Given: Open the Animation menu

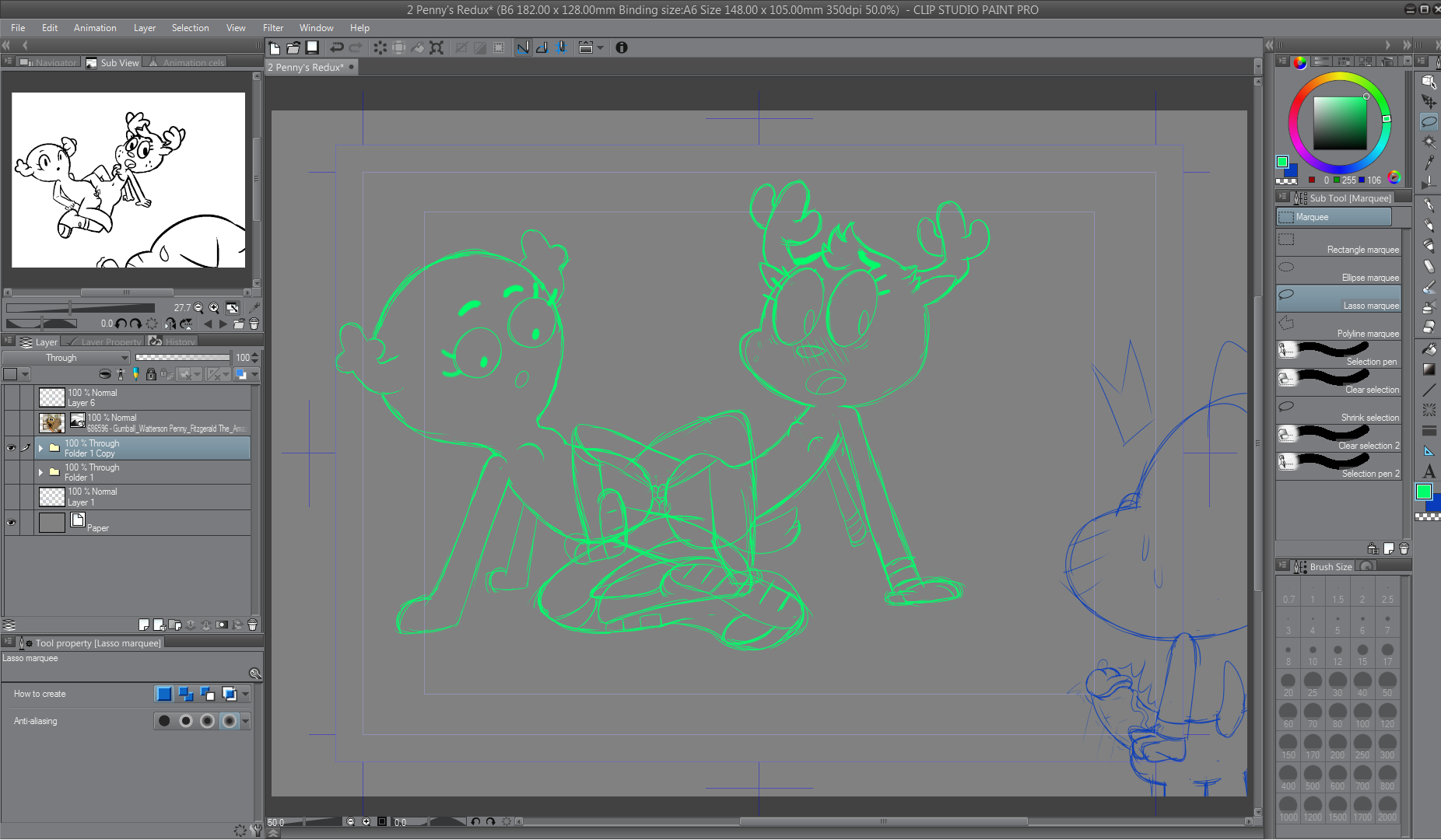Looking at the screenshot, I should (x=95, y=27).
